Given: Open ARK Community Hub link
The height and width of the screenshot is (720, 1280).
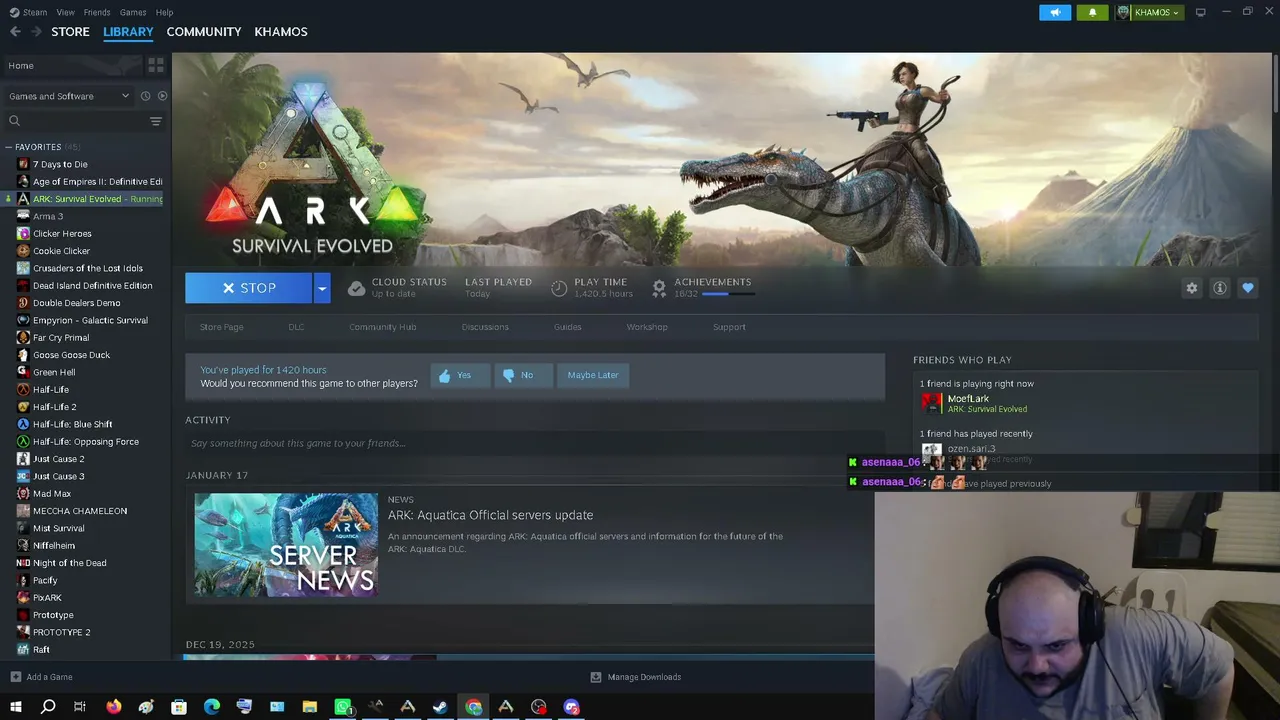Looking at the screenshot, I should (x=383, y=327).
